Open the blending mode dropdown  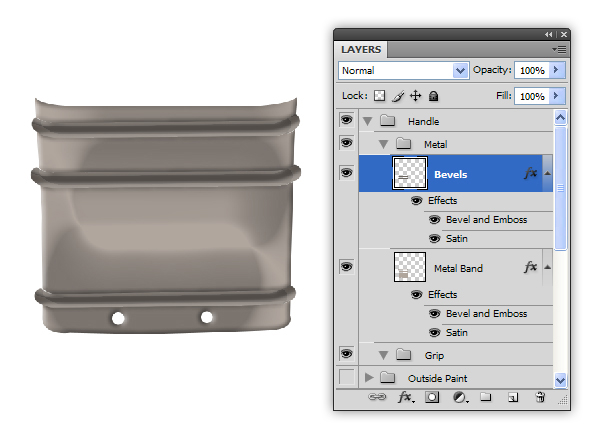[x=460, y=71]
